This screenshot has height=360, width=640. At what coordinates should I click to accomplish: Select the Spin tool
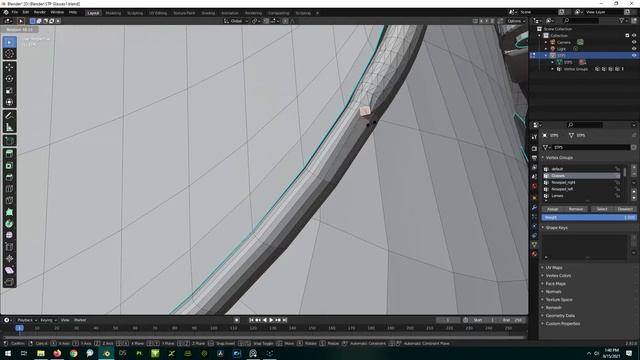pyautogui.click(x=9, y=224)
